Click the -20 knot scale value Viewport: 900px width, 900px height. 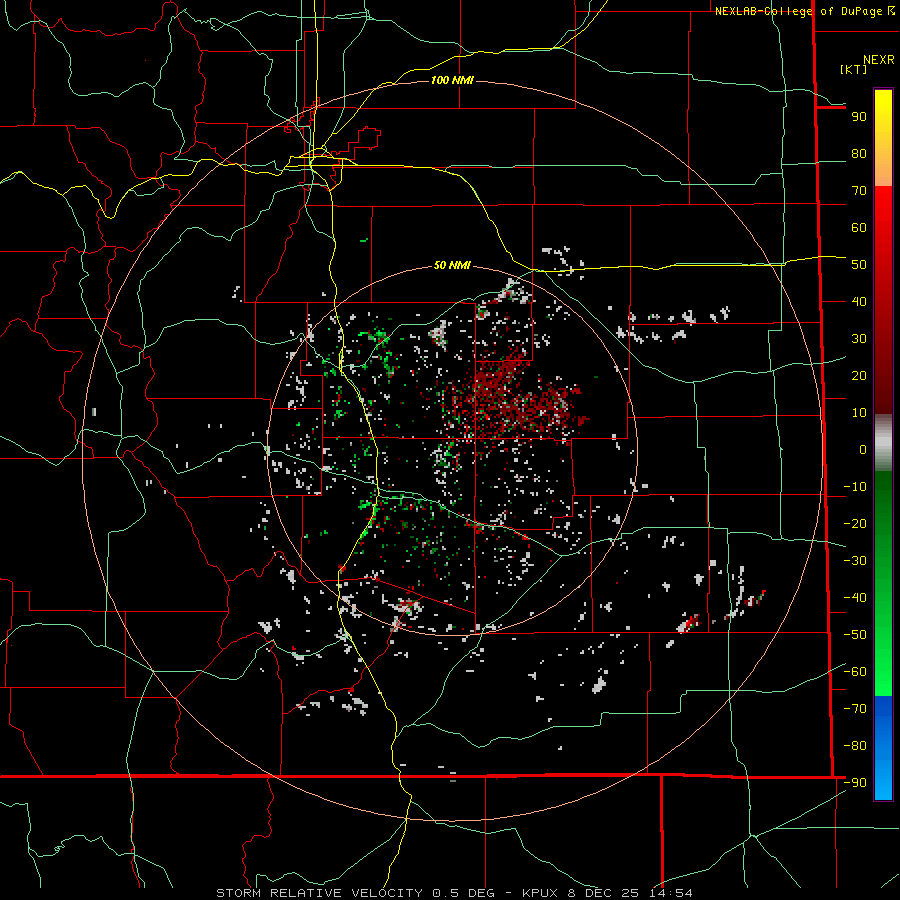[x=855, y=524]
